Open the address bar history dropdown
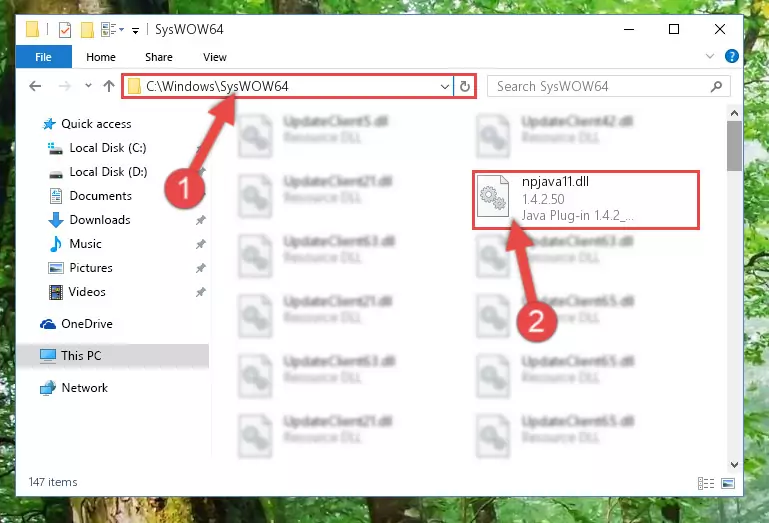 (444, 87)
